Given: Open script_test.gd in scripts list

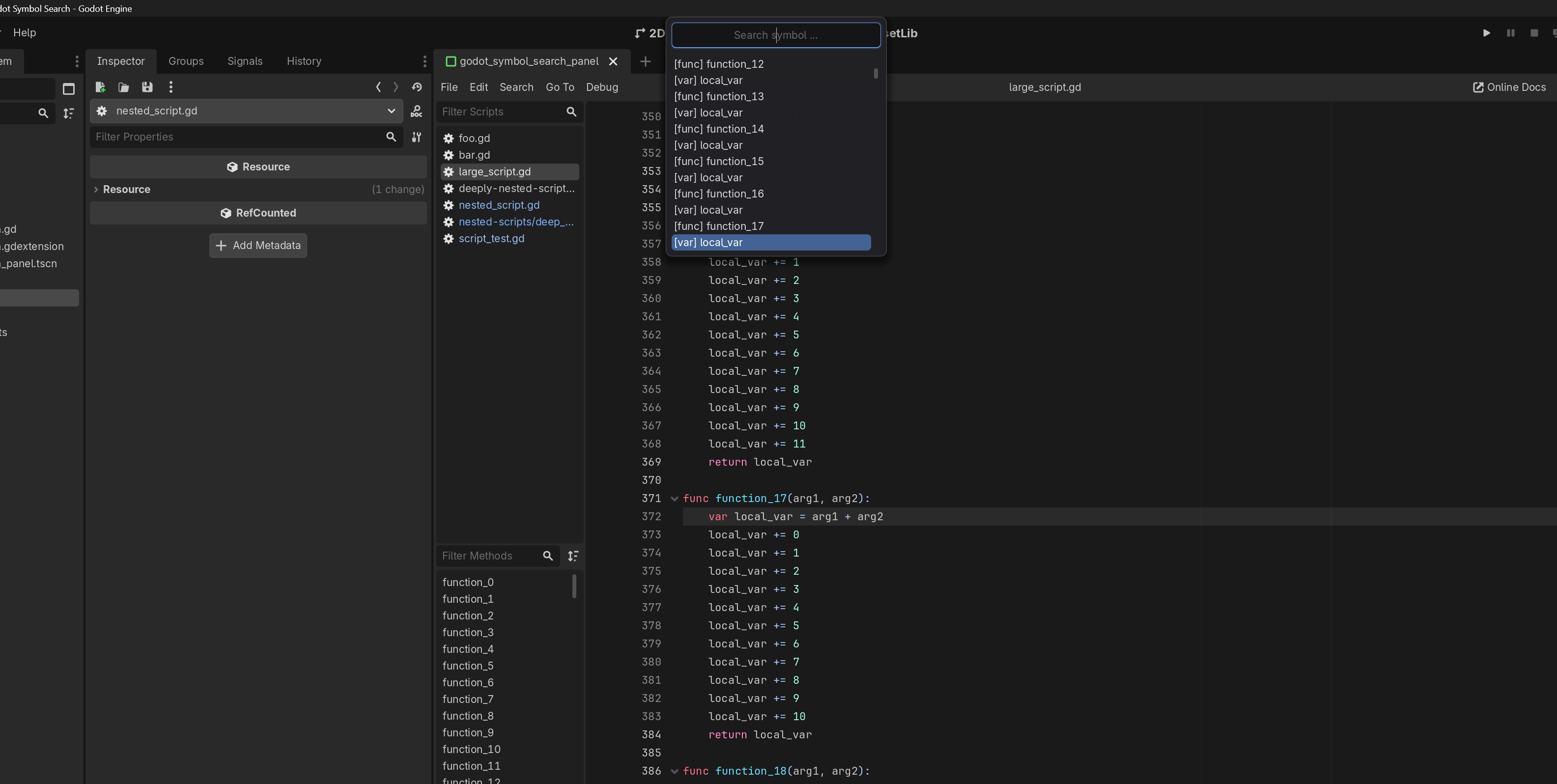Looking at the screenshot, I should pos(510,239).
